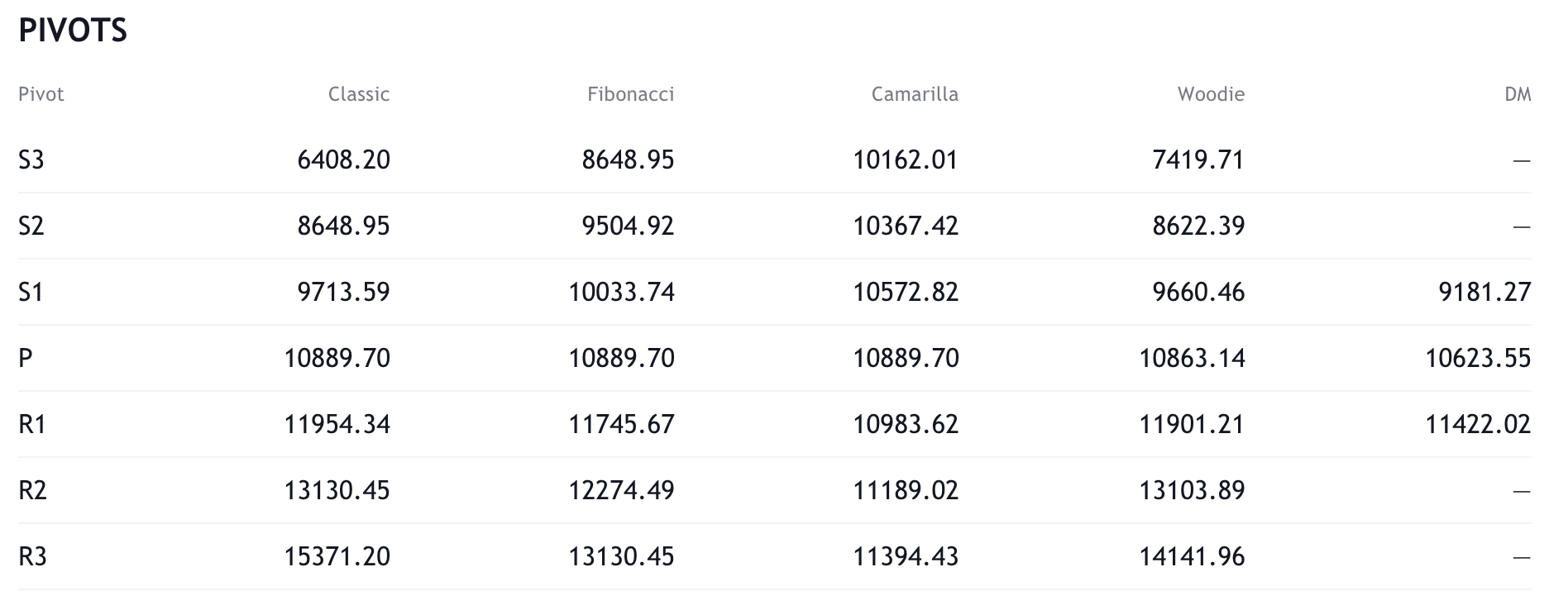This screenshot has width=1568, height=610.
Task: Click Camarilla S1 value 10572.82
Action: 906,292
